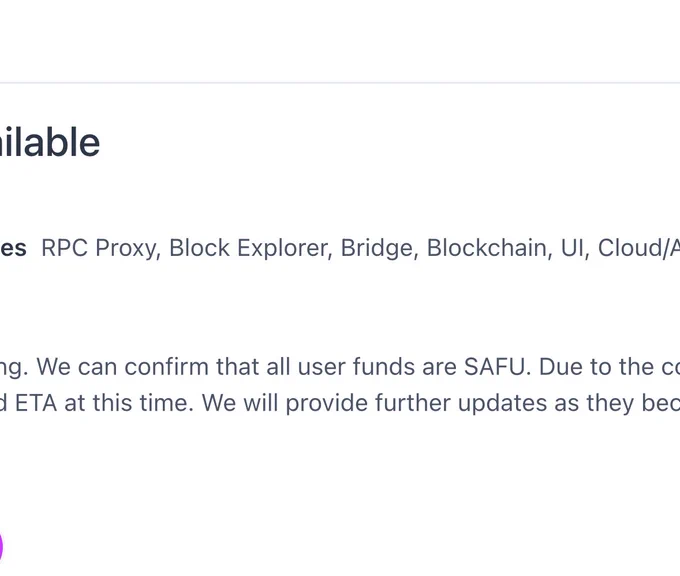Click the horizontal divider line above heading
This screenshot has height=576, width=680.
click(x=340, y=82)
